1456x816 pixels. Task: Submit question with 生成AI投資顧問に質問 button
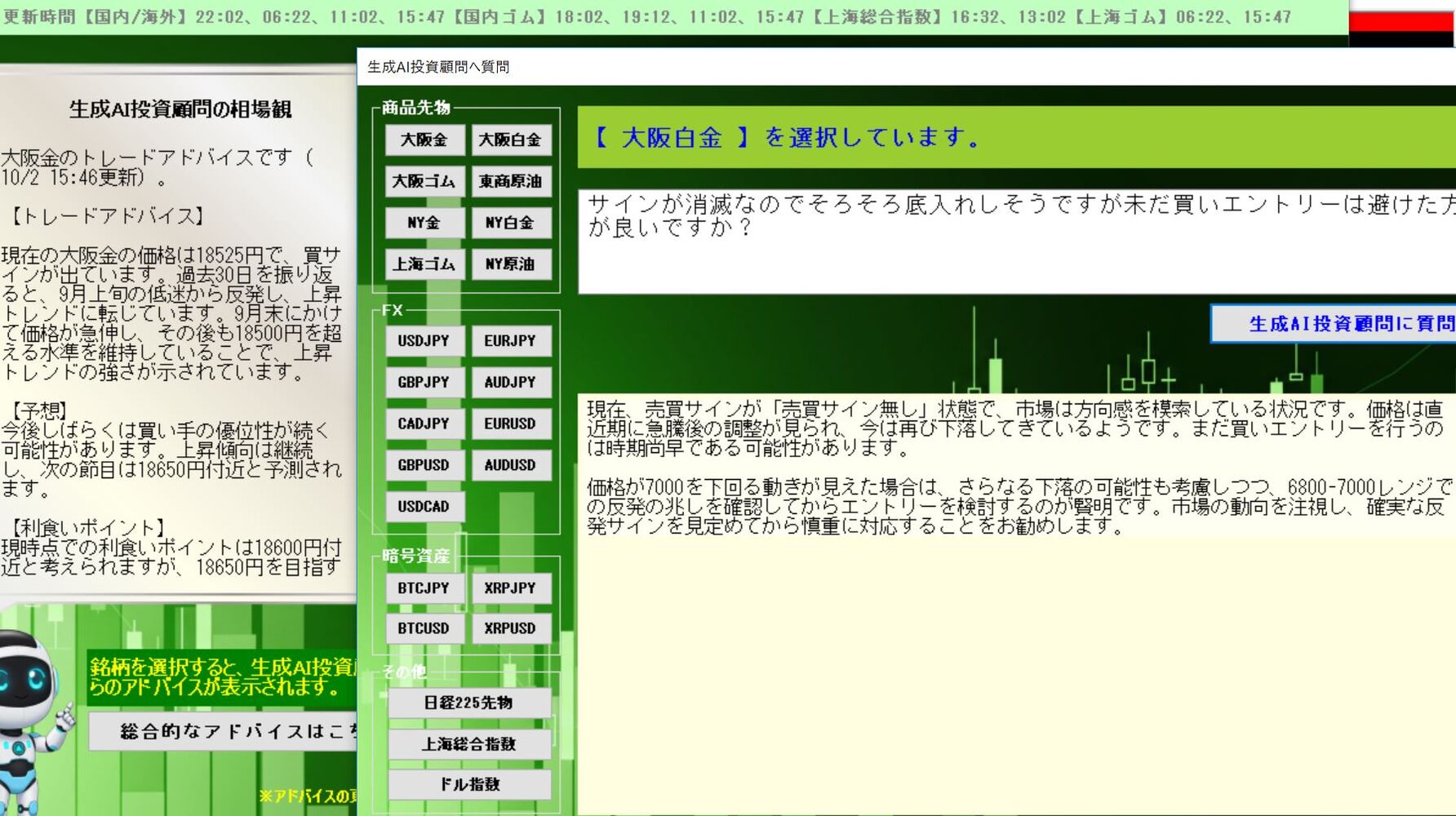(x=1334, y=324)
